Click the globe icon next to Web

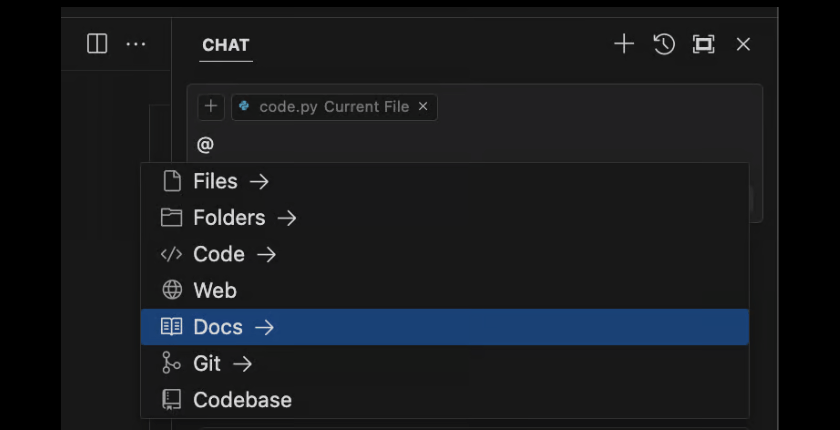pos(172,290)
